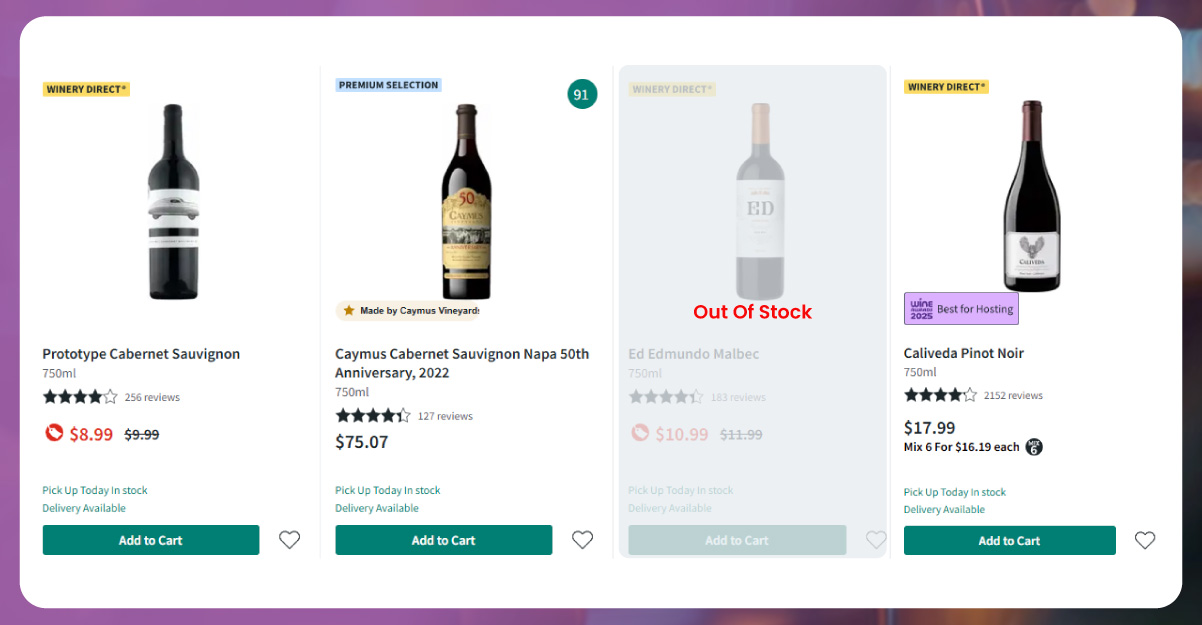Add Prototype Cabernet Sauvignon to cart

pos(151,540)
